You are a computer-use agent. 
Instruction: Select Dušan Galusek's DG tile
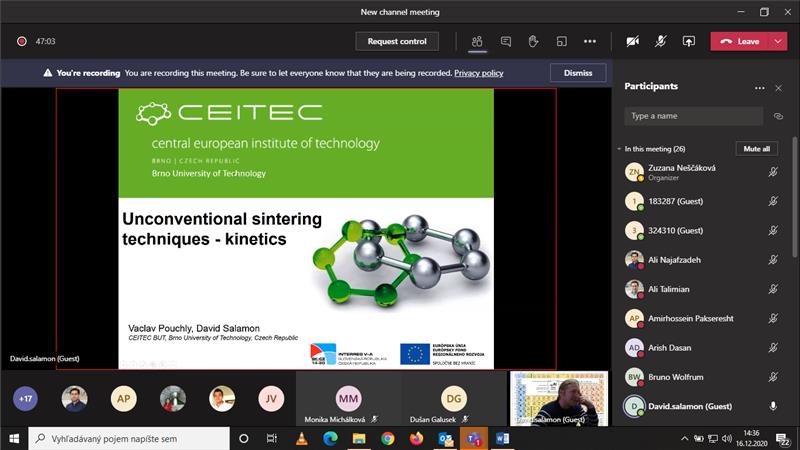point(454,398)
